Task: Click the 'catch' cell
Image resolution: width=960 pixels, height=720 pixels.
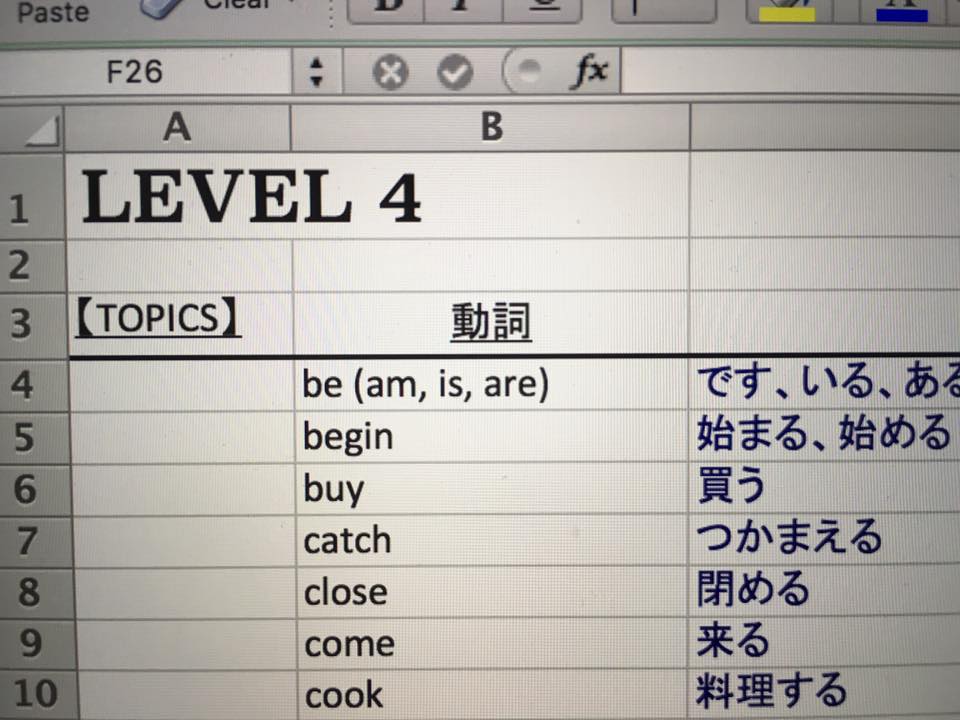Action: [x=492, y=541]
